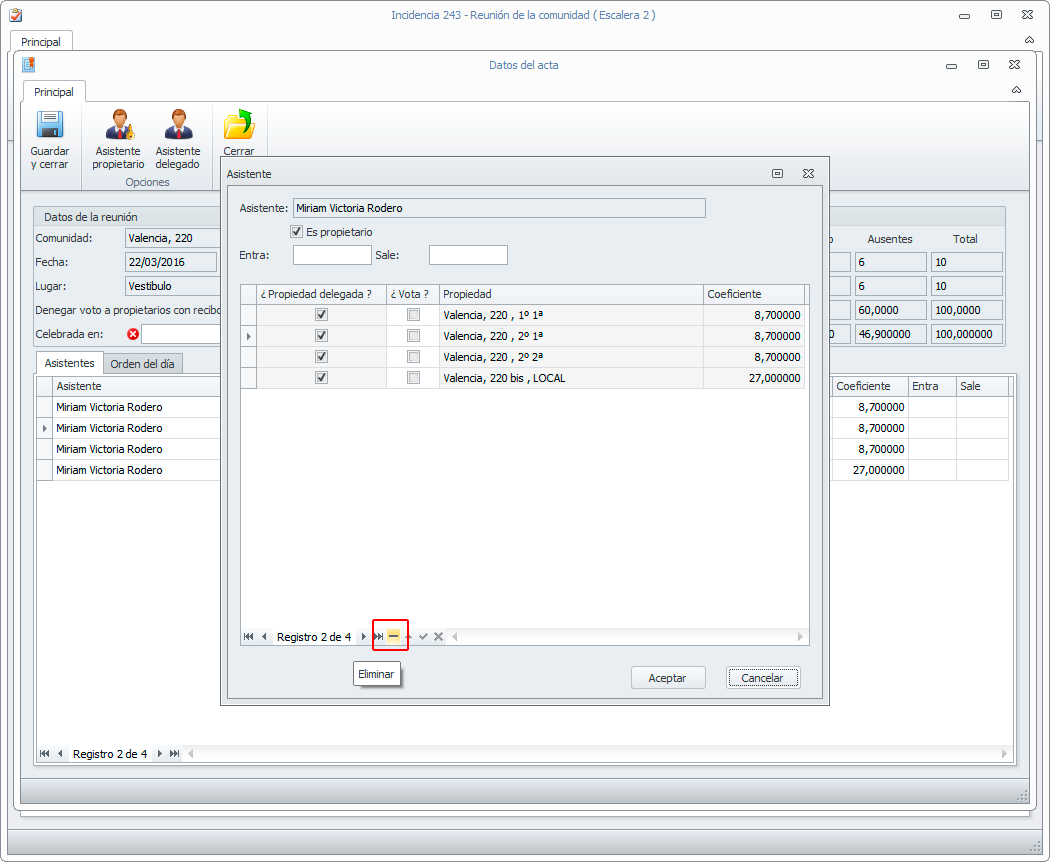The width and height of the screenshot is (1050, 862).
Task: Click the Lugar field showing Vestibulo
Action: point(173,286)
